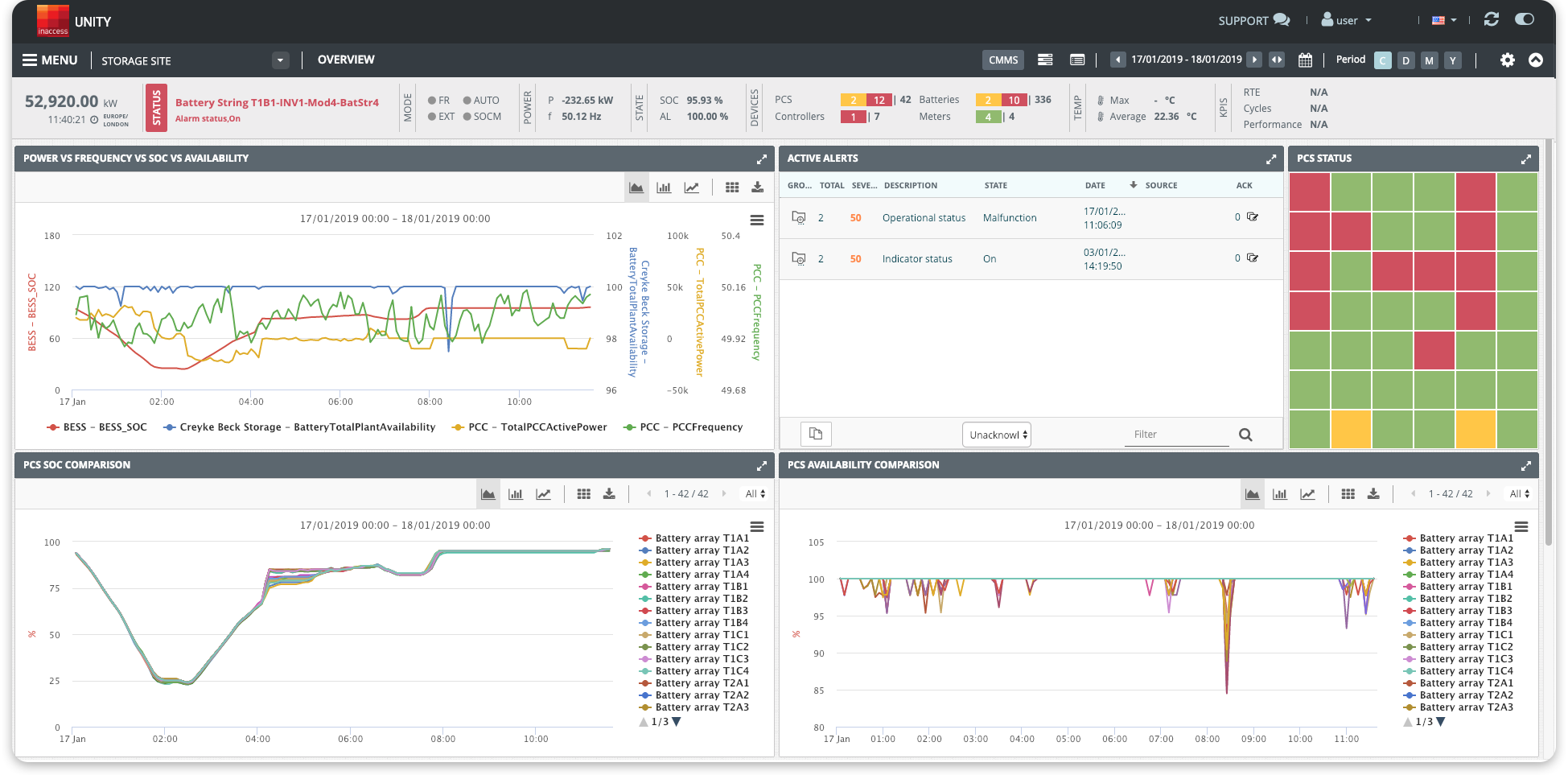The height and width of the screenshot is (775, 1568).
Task: Open the calendar date picker
Action: pos(1306,60)
